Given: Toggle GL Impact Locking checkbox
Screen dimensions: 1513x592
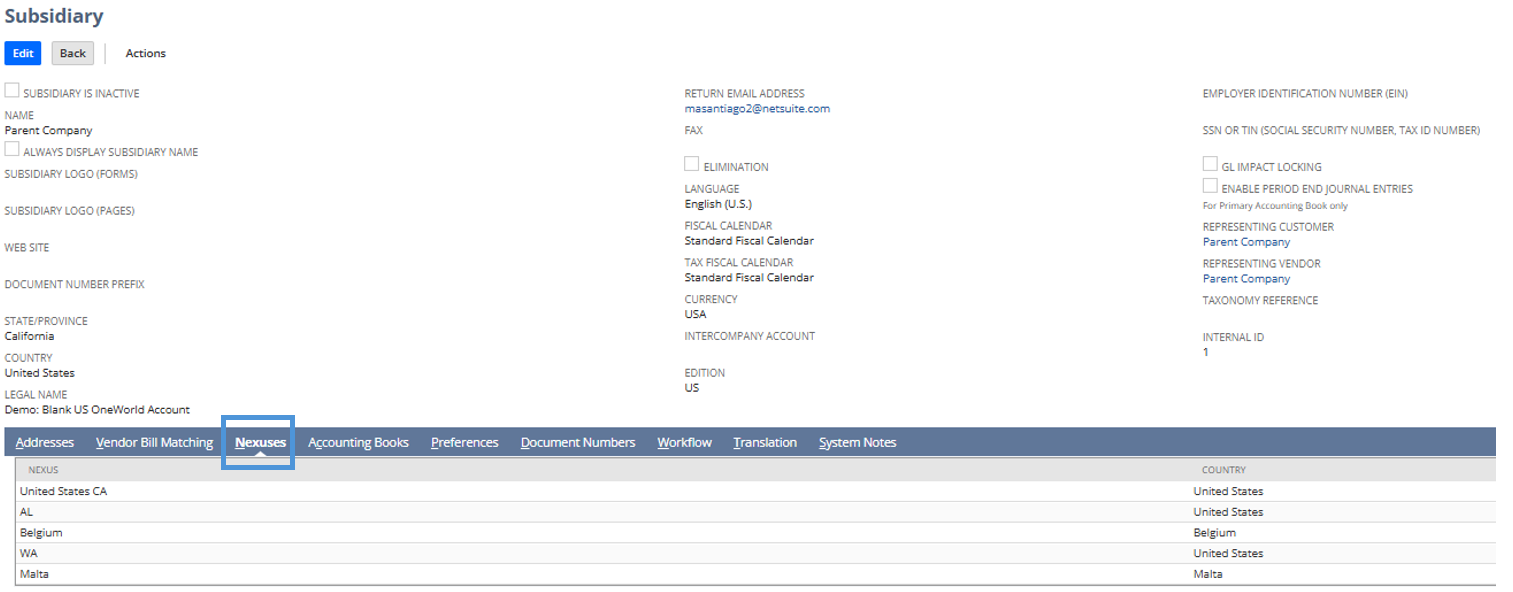Looking at the screenshot, I should 1210,165.
